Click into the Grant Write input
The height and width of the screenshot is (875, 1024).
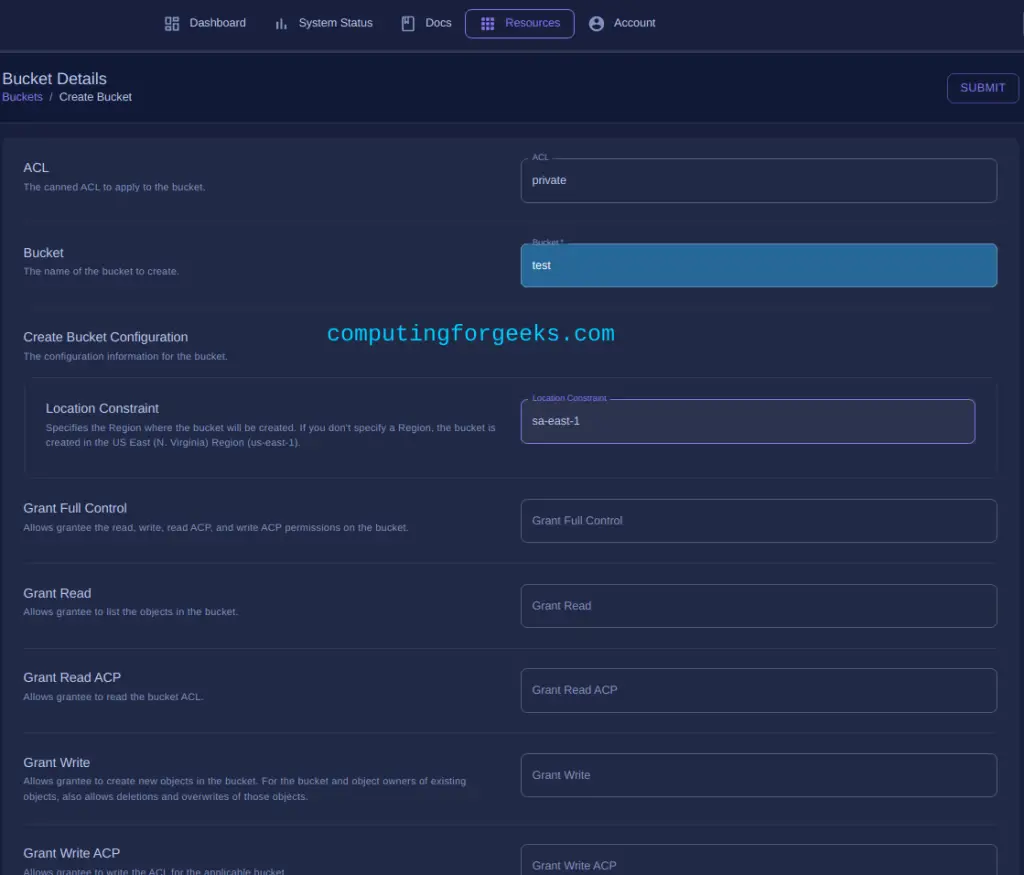coord(758,775)
